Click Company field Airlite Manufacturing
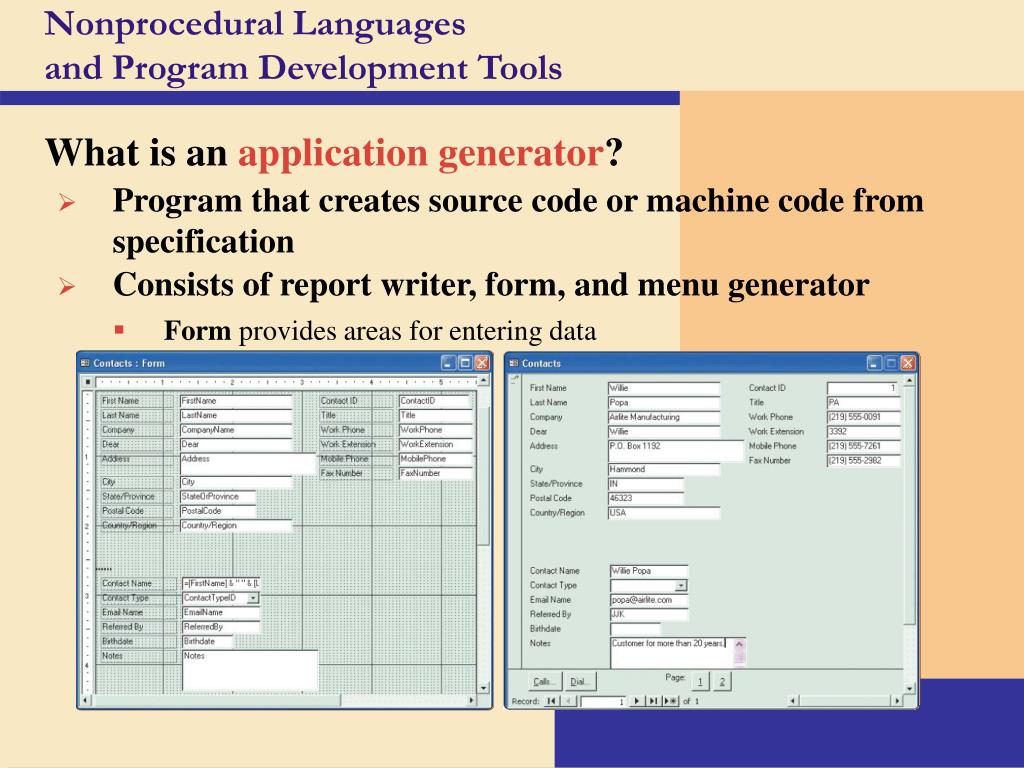1024x768 pixels. click(x=664, y=417)
